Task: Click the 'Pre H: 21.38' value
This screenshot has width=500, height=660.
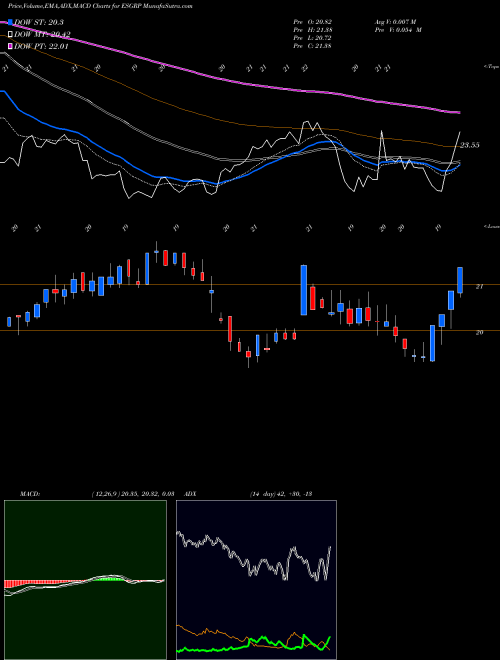Action: [313, 30]
